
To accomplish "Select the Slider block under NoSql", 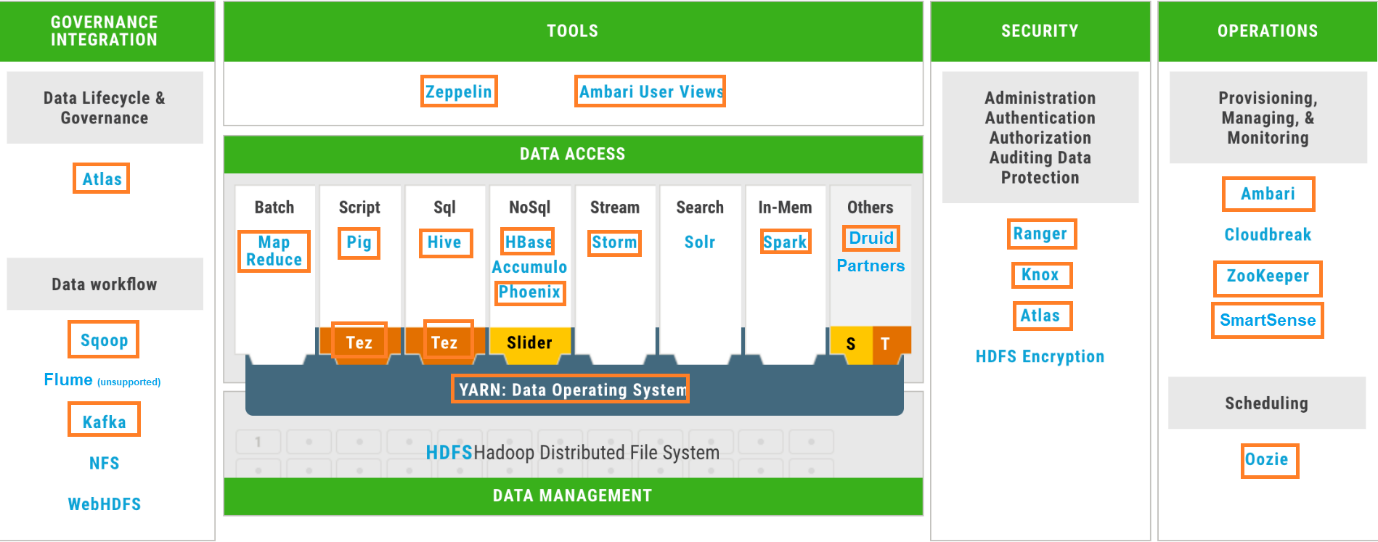I will pos(529,342).
